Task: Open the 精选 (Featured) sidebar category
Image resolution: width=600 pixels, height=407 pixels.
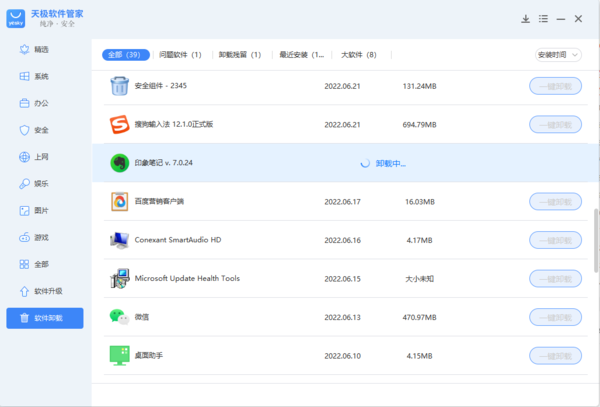Action: click(x=40, y=49)
